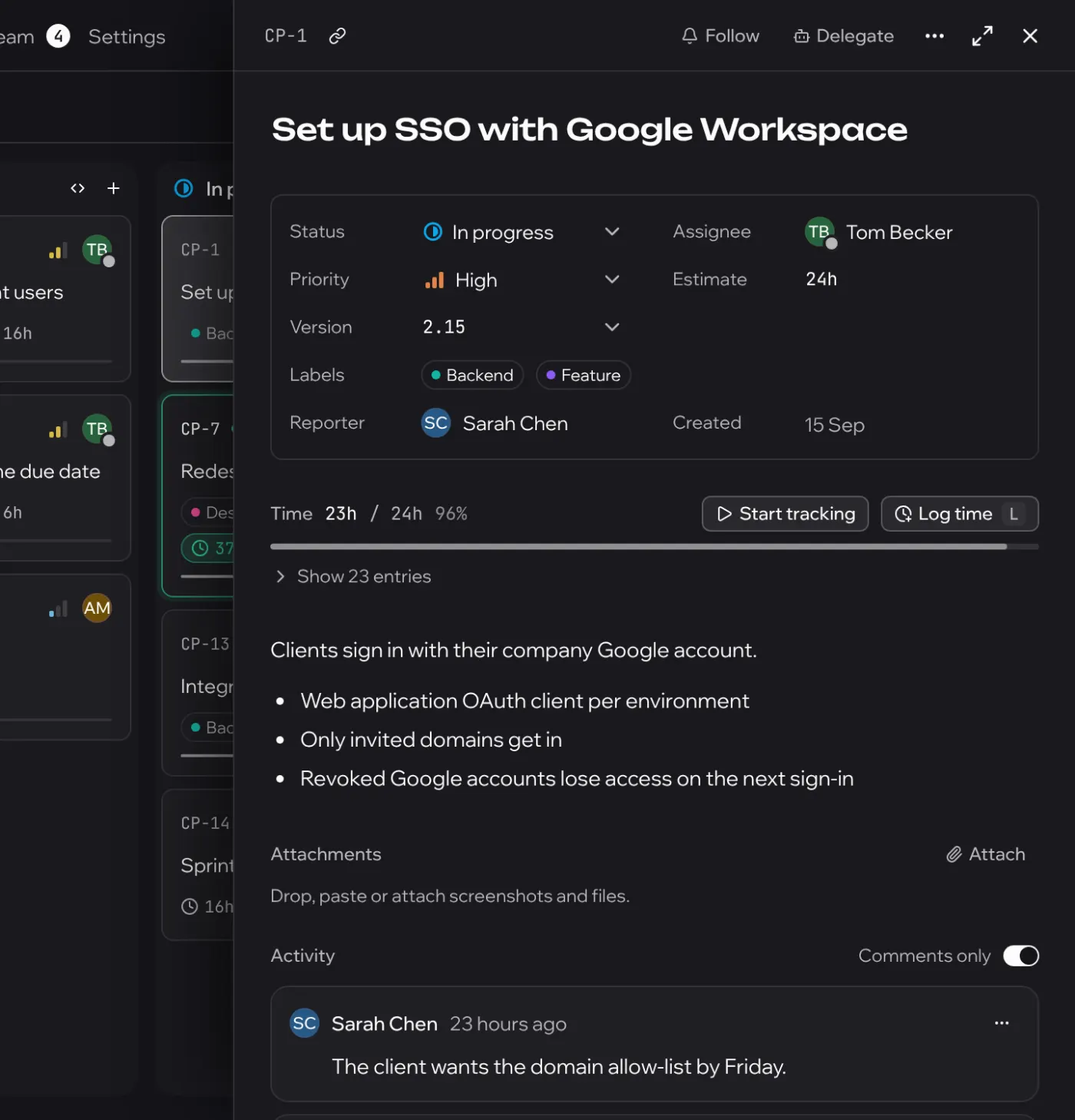Toggle the Comments only switch
1075x1120 pixels.
click(x=1020, y=956)
